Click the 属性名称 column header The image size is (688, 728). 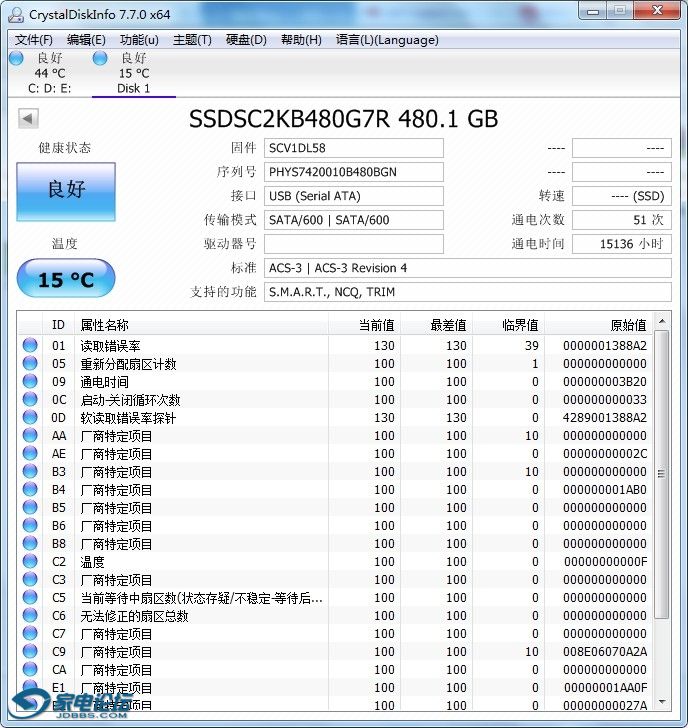point(201,325)
